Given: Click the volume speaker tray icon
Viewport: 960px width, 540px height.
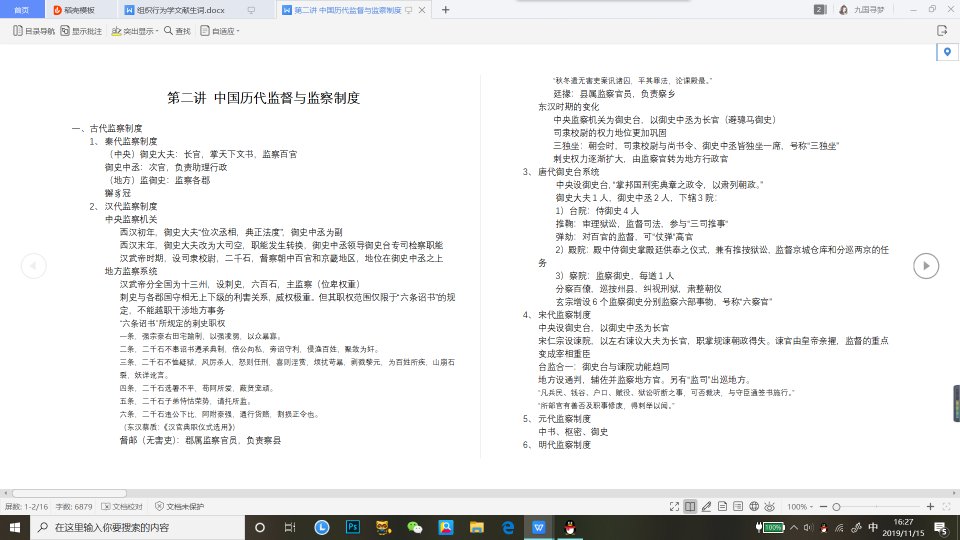Looking at the screenshot, I should (808, 527).
